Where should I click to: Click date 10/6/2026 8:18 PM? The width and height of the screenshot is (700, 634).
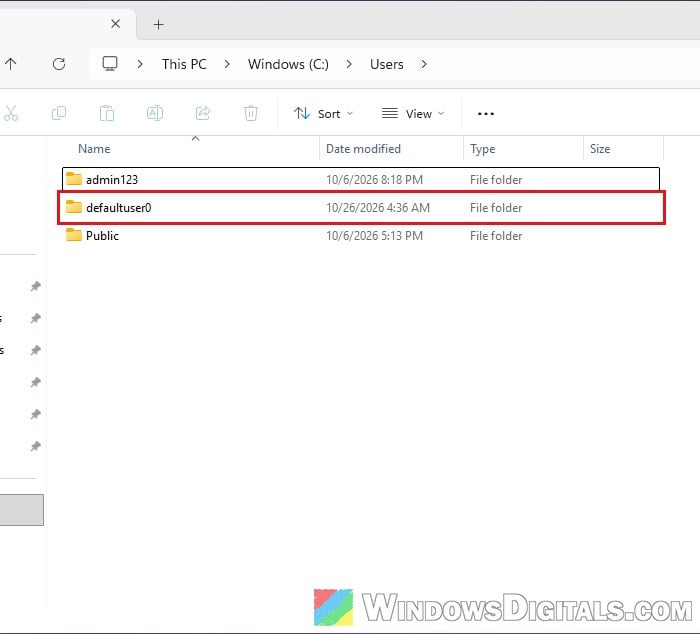(375, 179)
